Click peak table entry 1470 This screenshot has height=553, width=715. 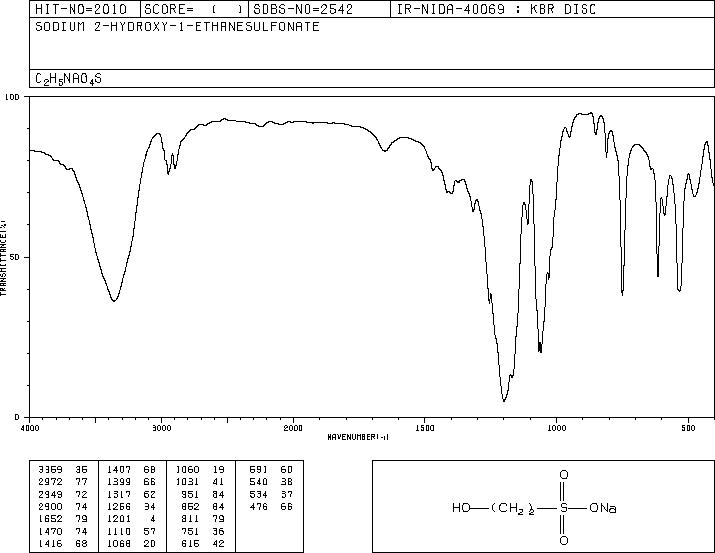51,532
